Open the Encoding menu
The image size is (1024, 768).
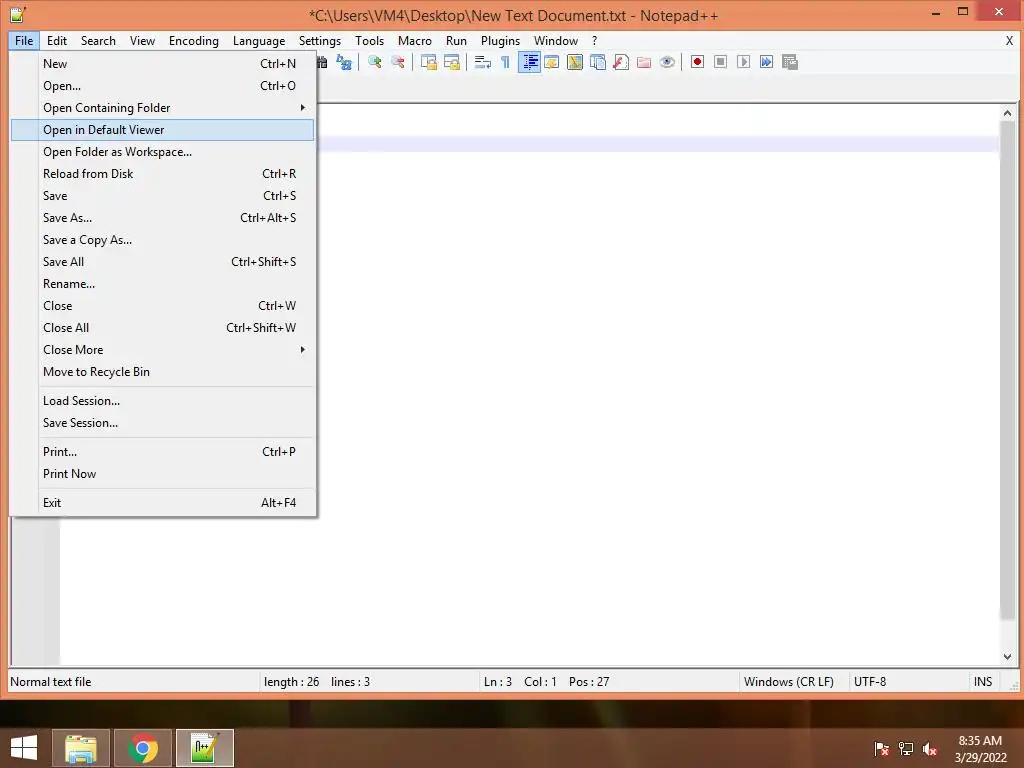pos(194,40)
